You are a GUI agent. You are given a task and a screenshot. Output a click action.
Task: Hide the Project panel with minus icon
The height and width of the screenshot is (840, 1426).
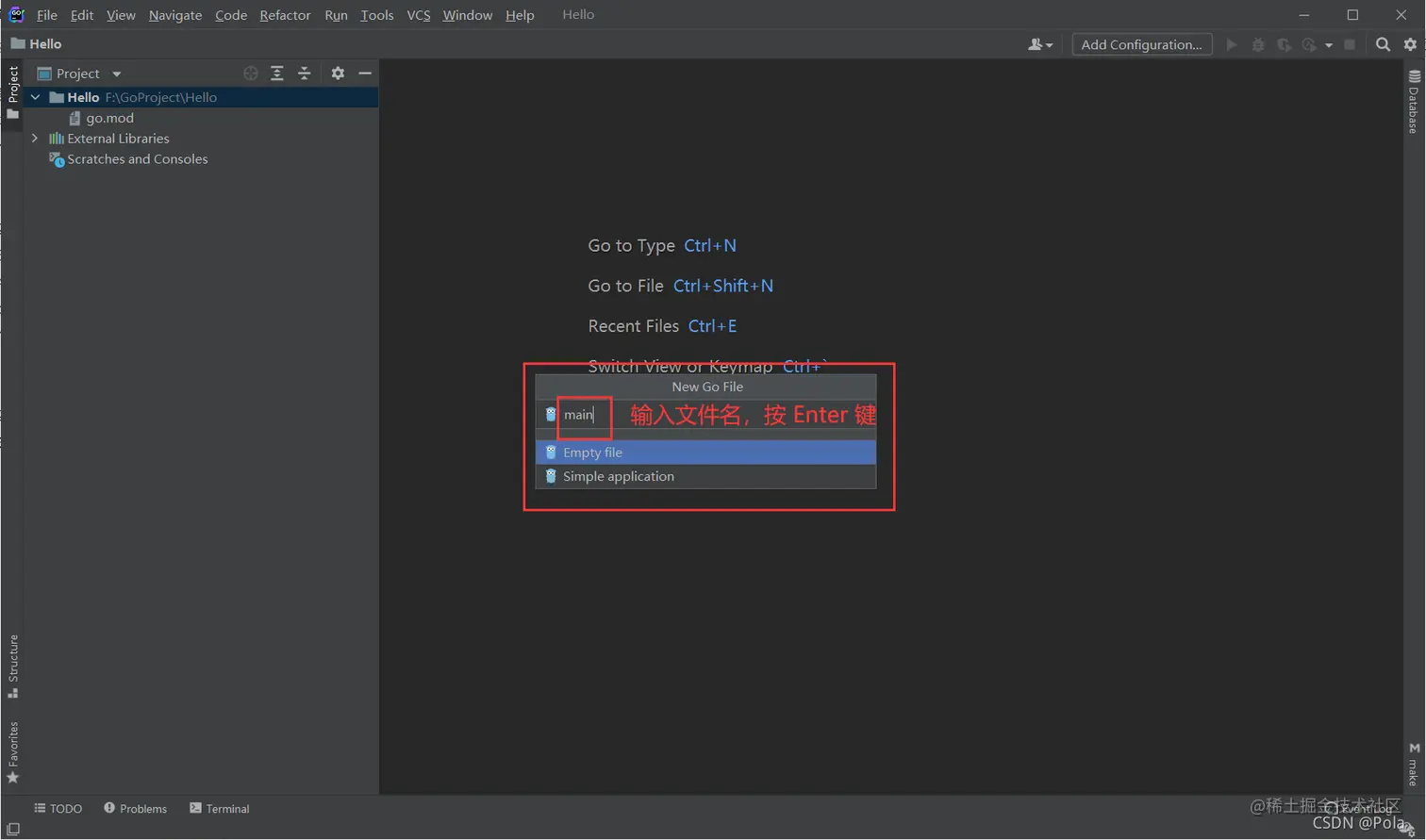coord(365,74)
